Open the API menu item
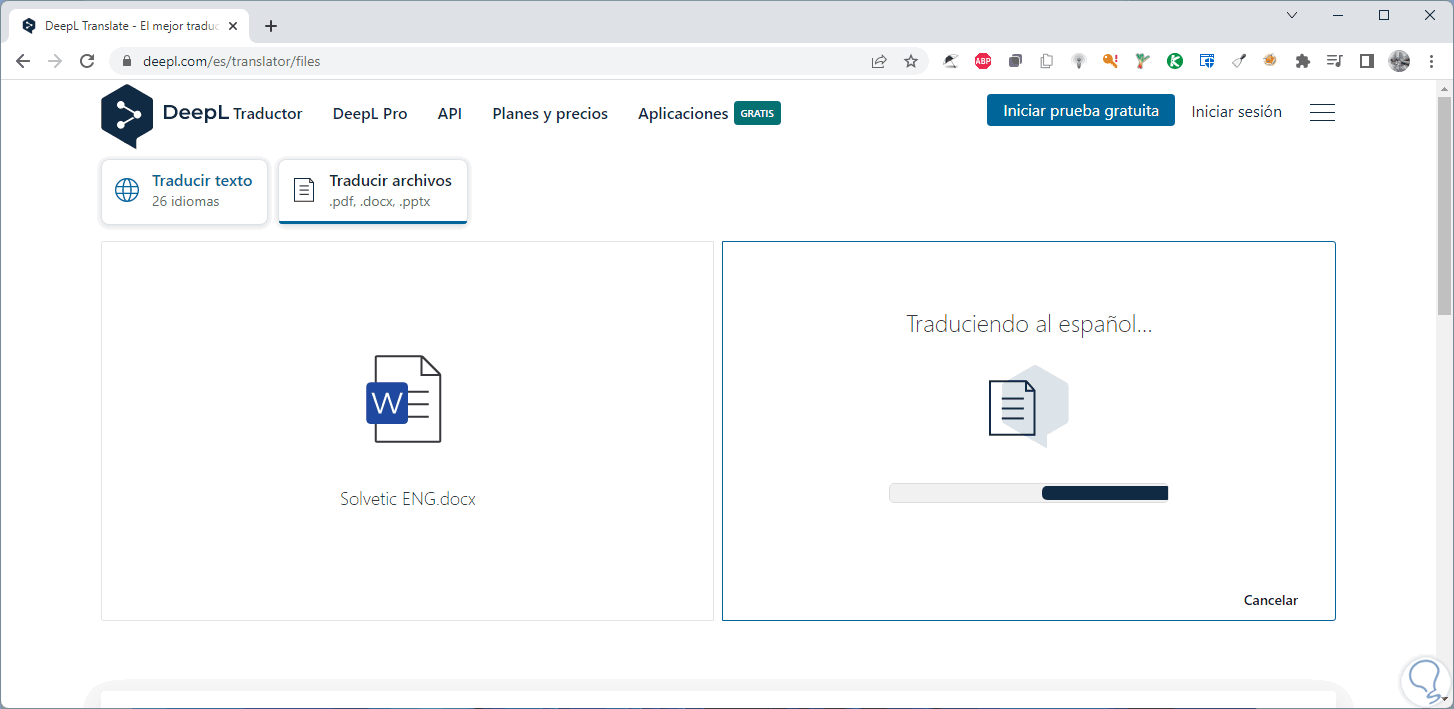The image size is (1454, 709). [x=450, y=114]
